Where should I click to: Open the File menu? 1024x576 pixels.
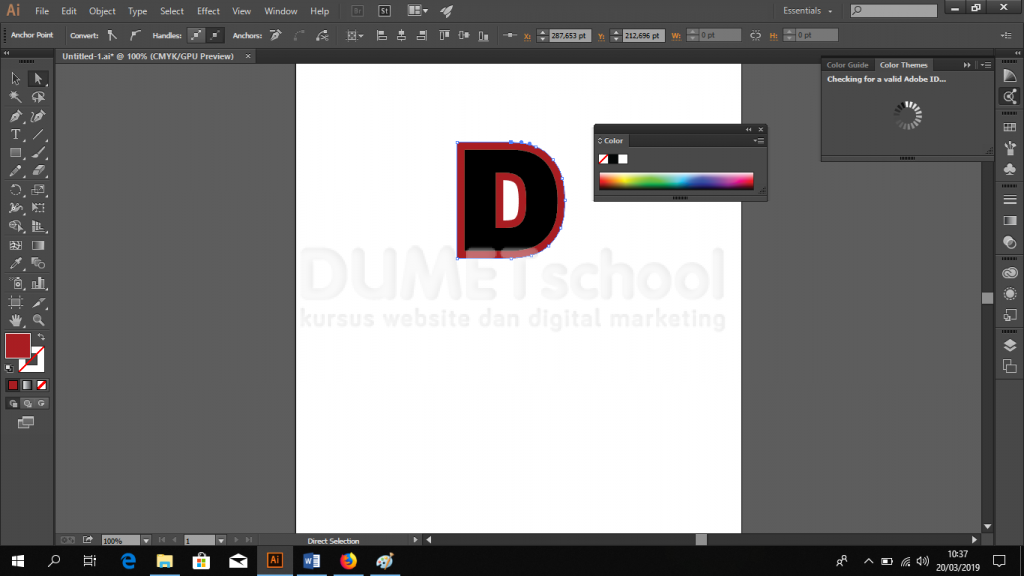point(42,11)
